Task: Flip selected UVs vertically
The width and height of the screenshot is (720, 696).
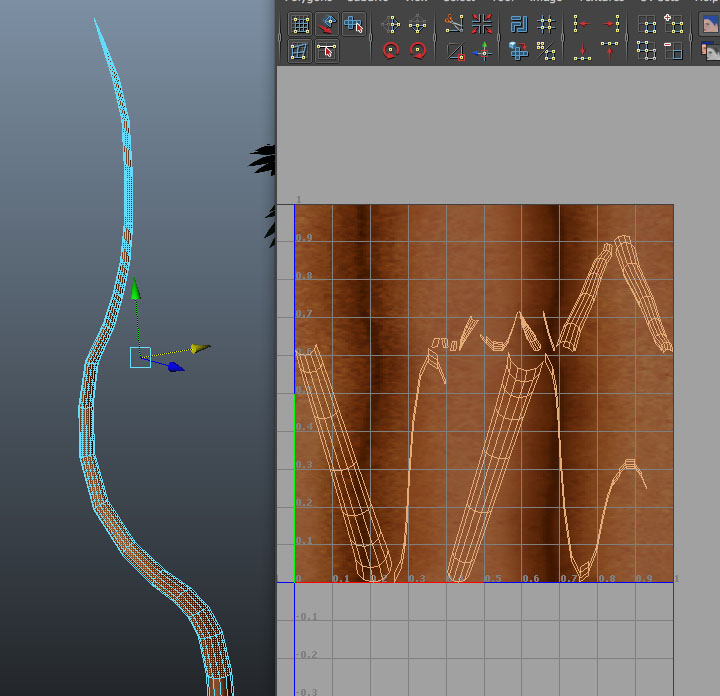Action: point(417,24)
